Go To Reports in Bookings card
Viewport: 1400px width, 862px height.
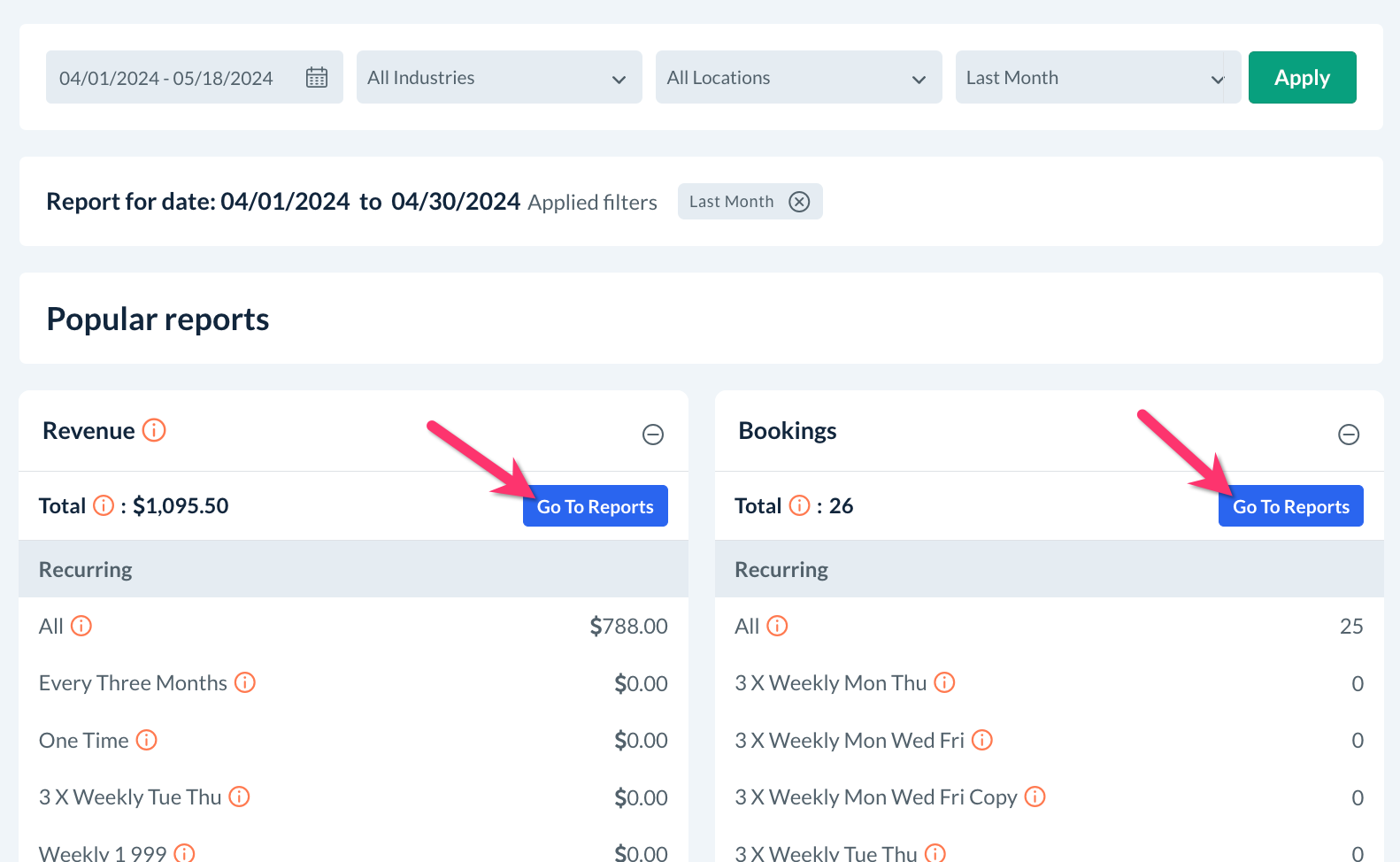1290,506
